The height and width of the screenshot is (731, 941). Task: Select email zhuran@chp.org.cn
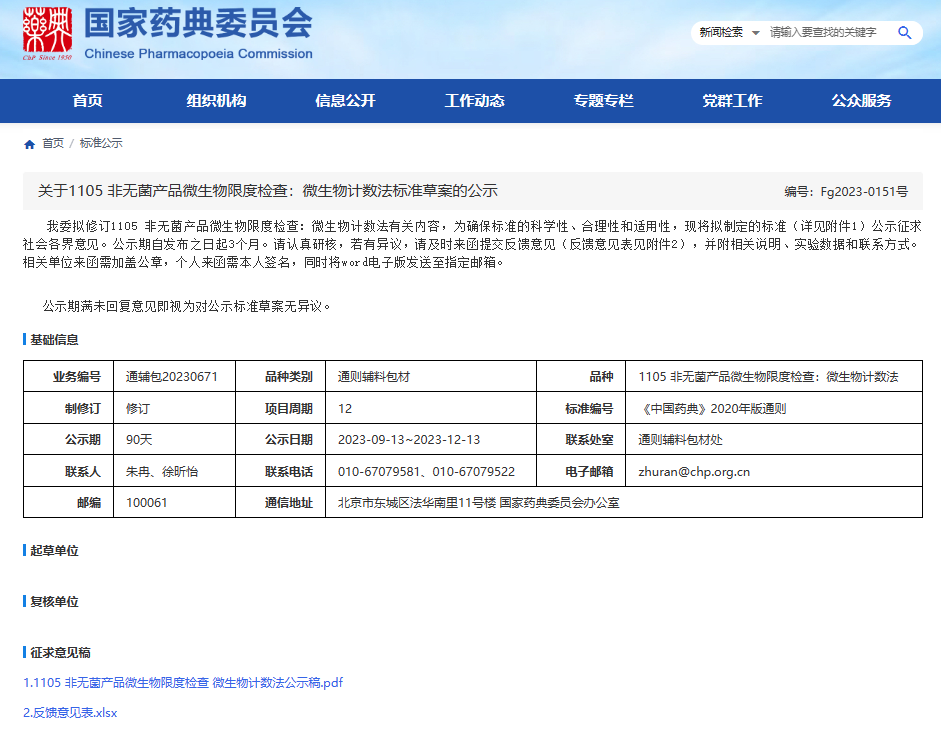[x=694, y=472]
